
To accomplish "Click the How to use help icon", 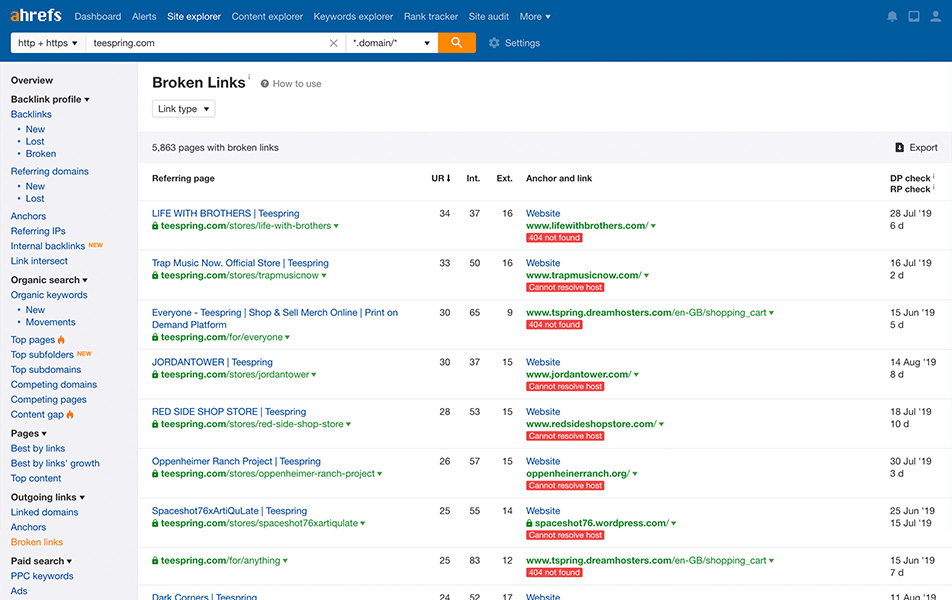I will (265, 84).
